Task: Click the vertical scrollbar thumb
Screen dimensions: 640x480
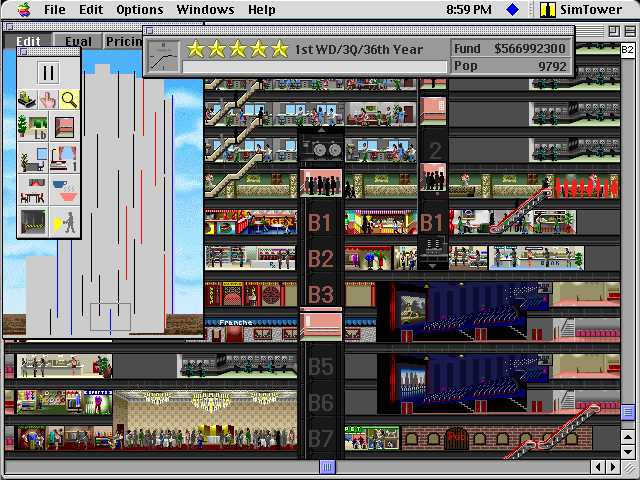Action: (627, 412)
